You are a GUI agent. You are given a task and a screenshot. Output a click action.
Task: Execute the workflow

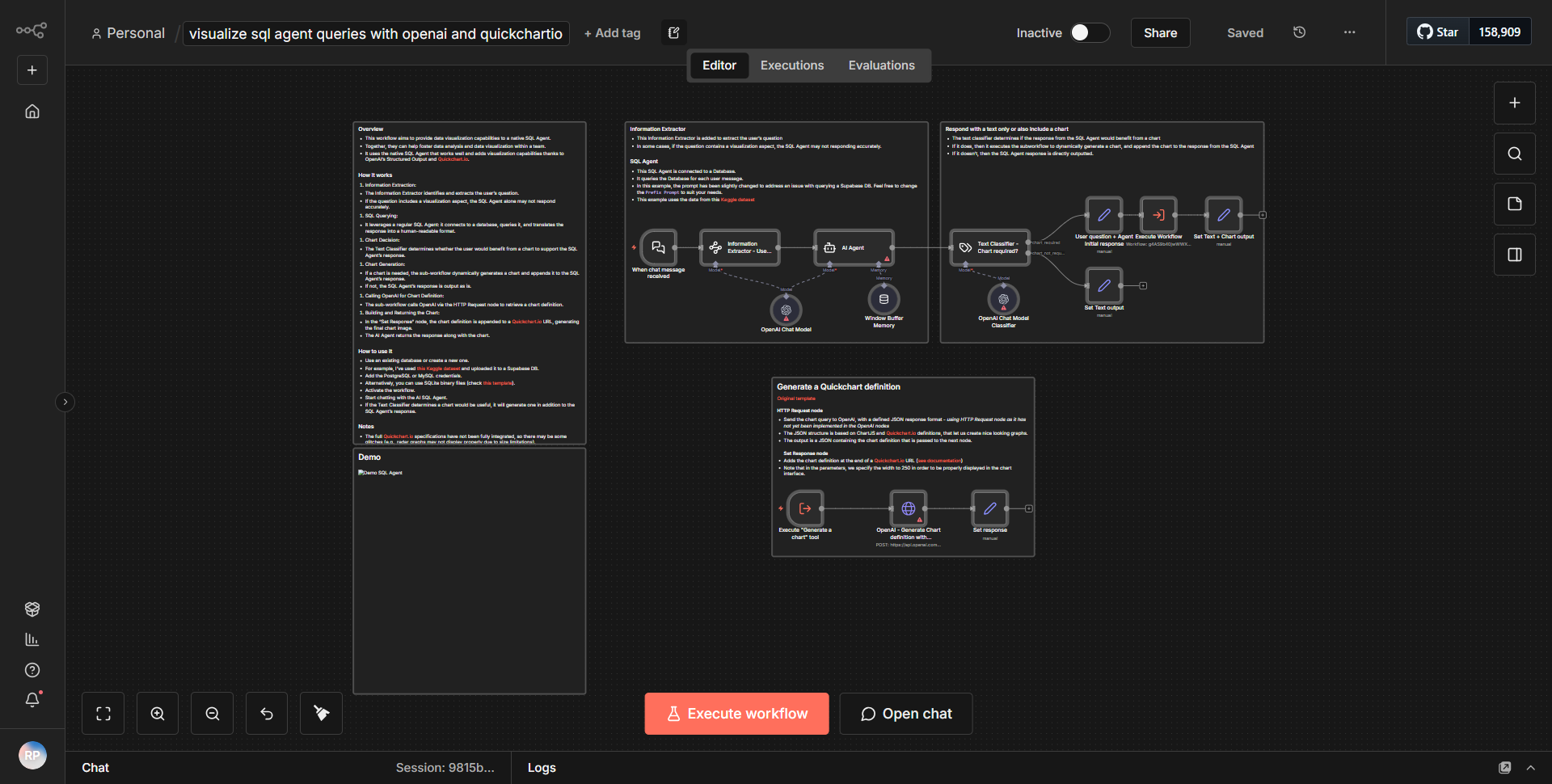click(x=736, y=713)
